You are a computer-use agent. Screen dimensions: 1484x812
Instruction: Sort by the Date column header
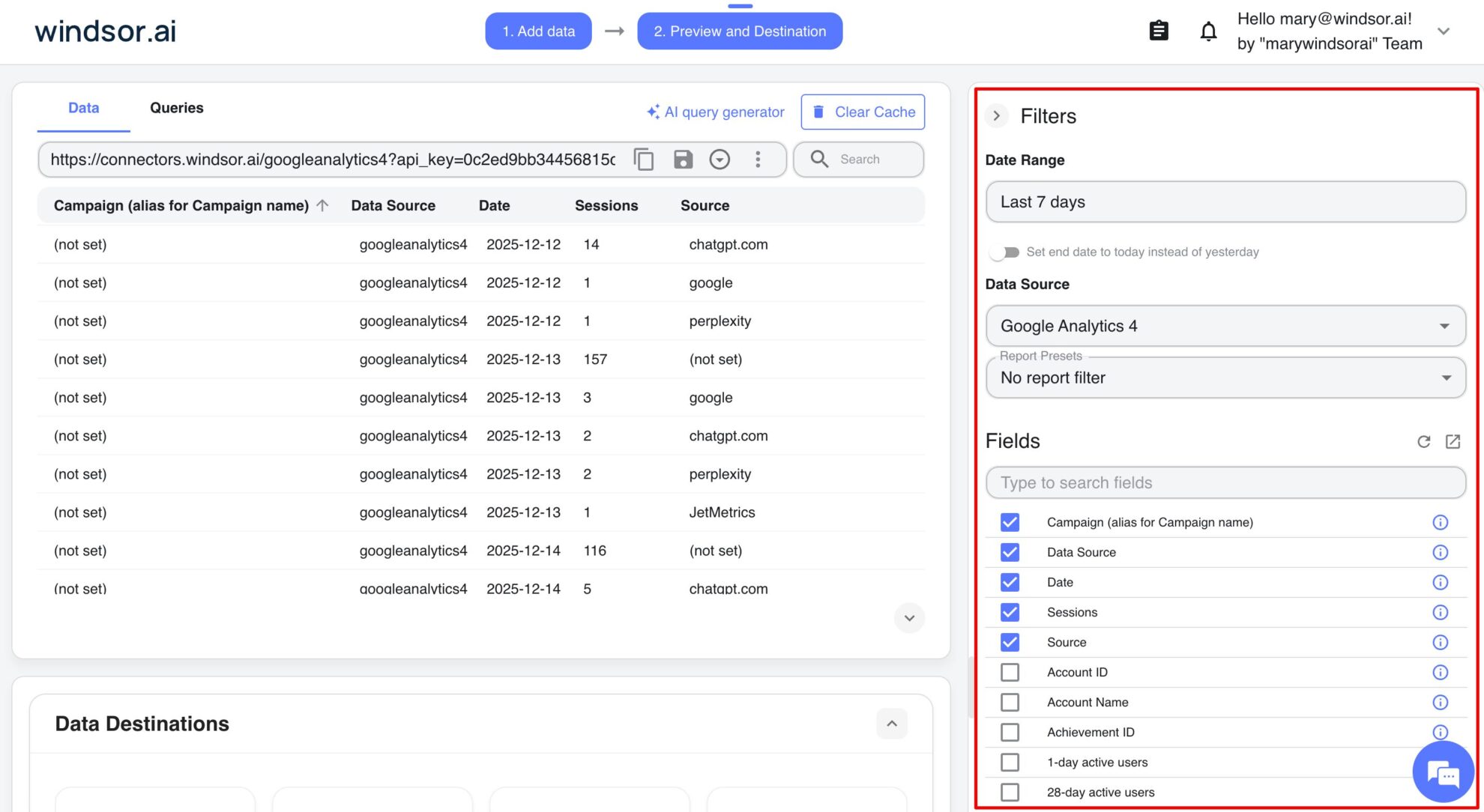pyautogui.click(x=495, y=205)
